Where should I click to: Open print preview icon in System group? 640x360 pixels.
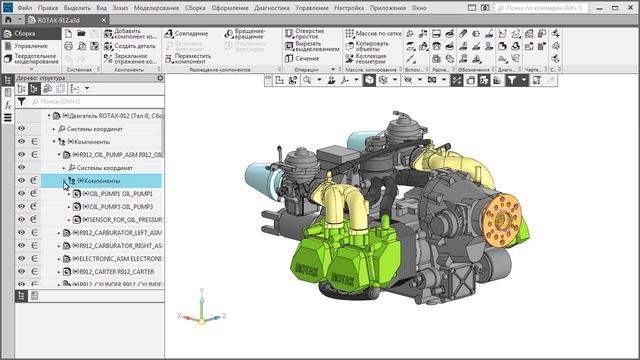click(x=81, y=46)
